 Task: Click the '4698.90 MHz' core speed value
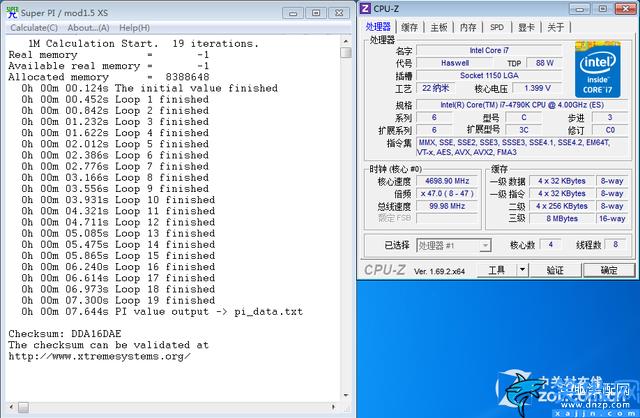click(447, 181)
